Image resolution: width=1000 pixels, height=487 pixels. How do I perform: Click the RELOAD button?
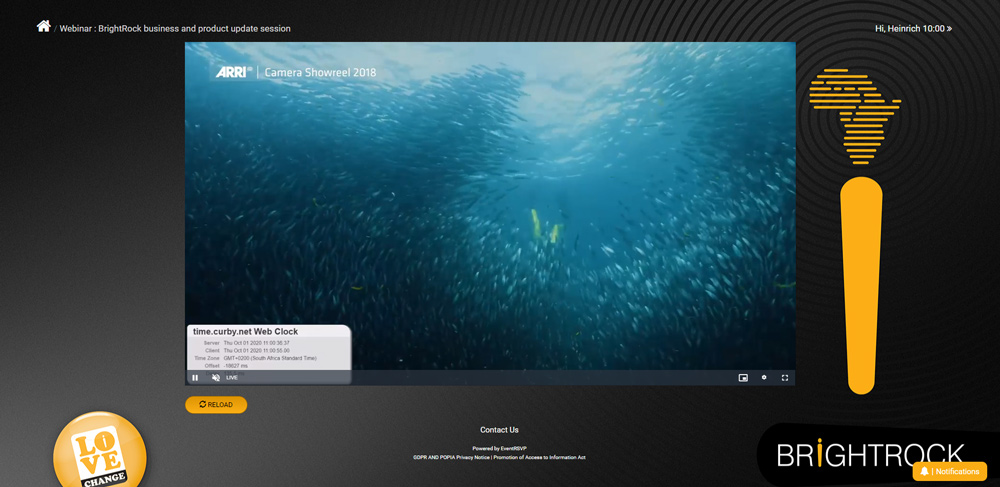tap(216, 405)
